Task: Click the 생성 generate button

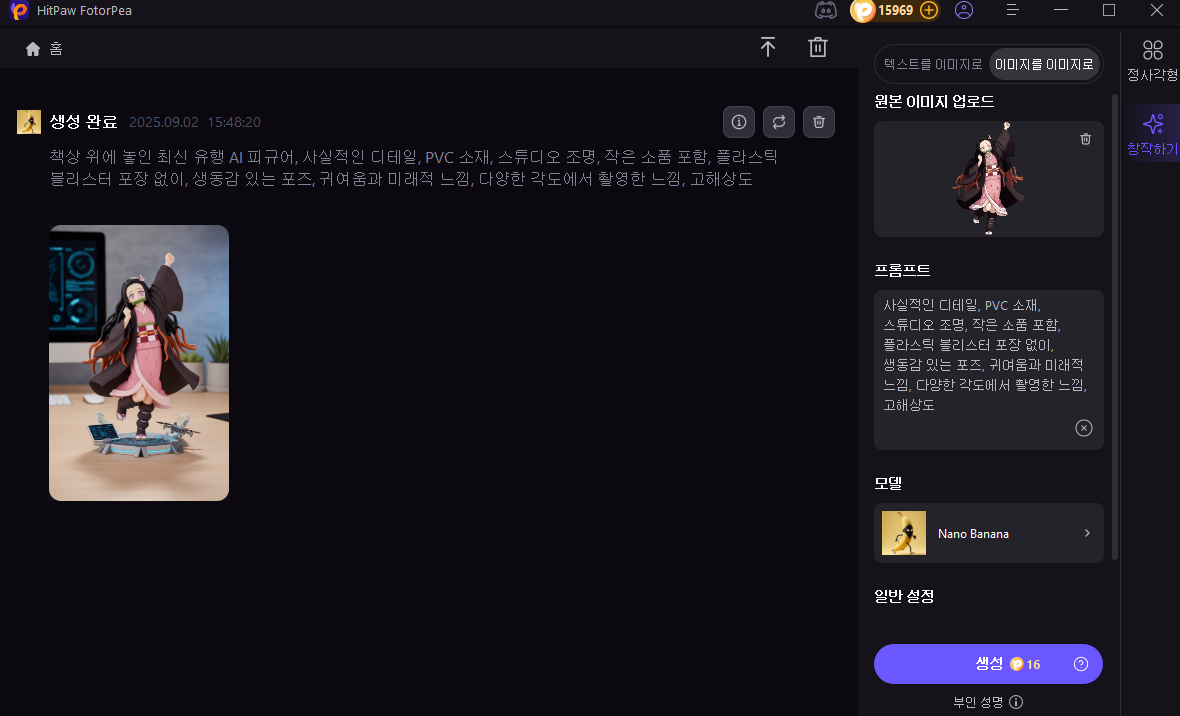Action: pyautogui.click(x=988, y=664)
